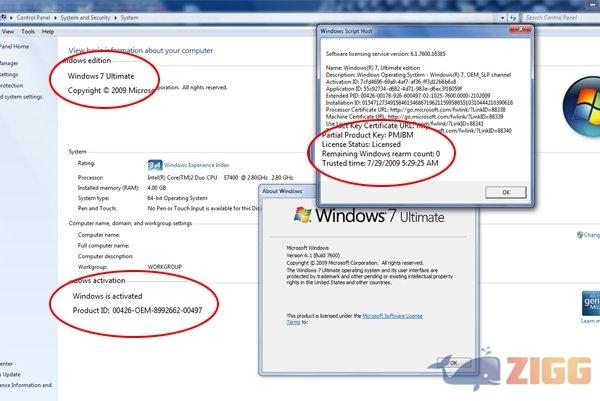The height and width of the screenshot is (401, 600).
Task: Click the shield icon beside Change settings
Action: [579, 235]
